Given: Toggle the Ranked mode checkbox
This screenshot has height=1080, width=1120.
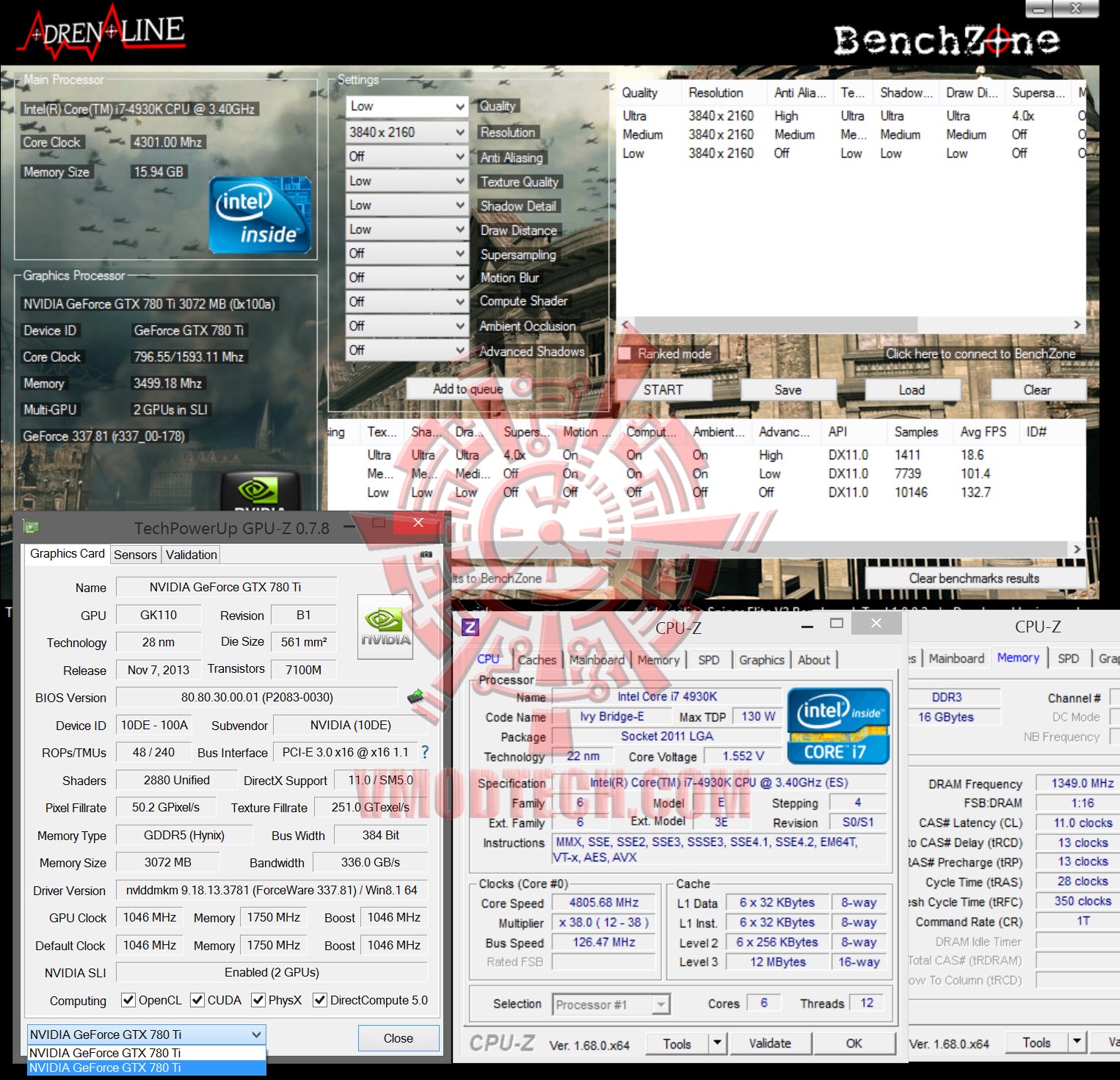Looking at the screenshot, I should (x=625, y=354).
